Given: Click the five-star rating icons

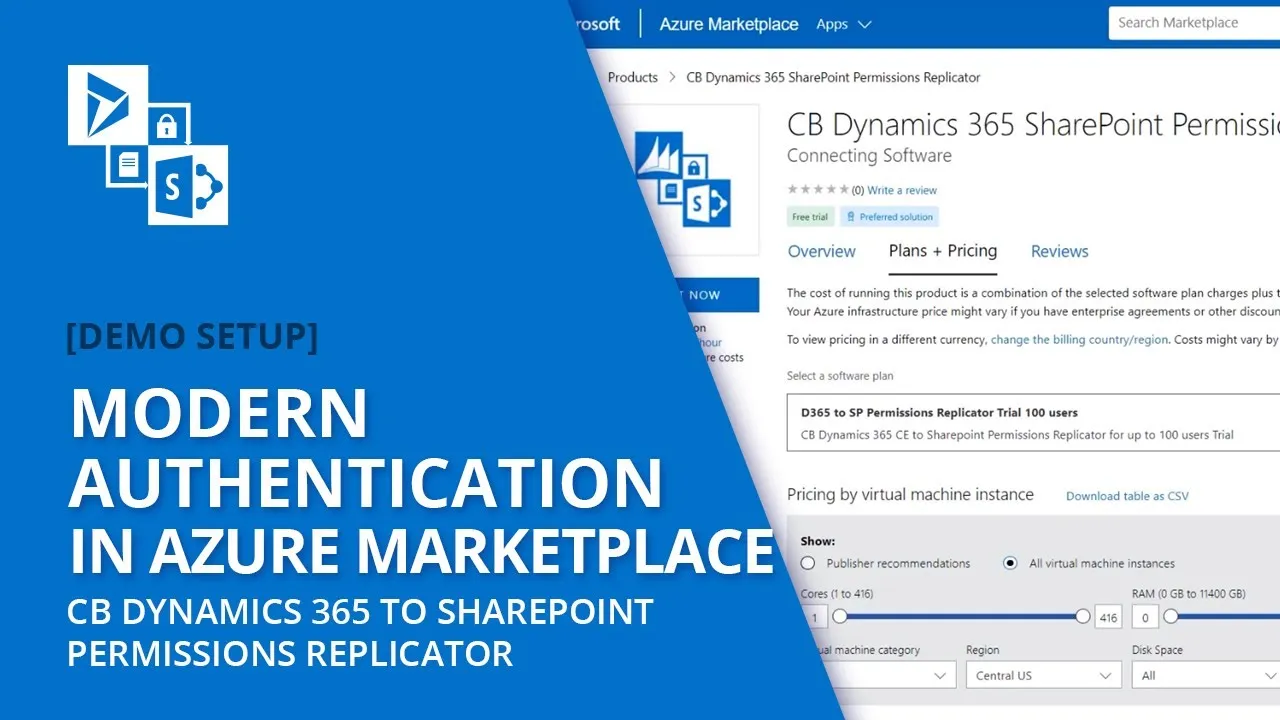Looking at the screenshot, I should tap(818, 190).
